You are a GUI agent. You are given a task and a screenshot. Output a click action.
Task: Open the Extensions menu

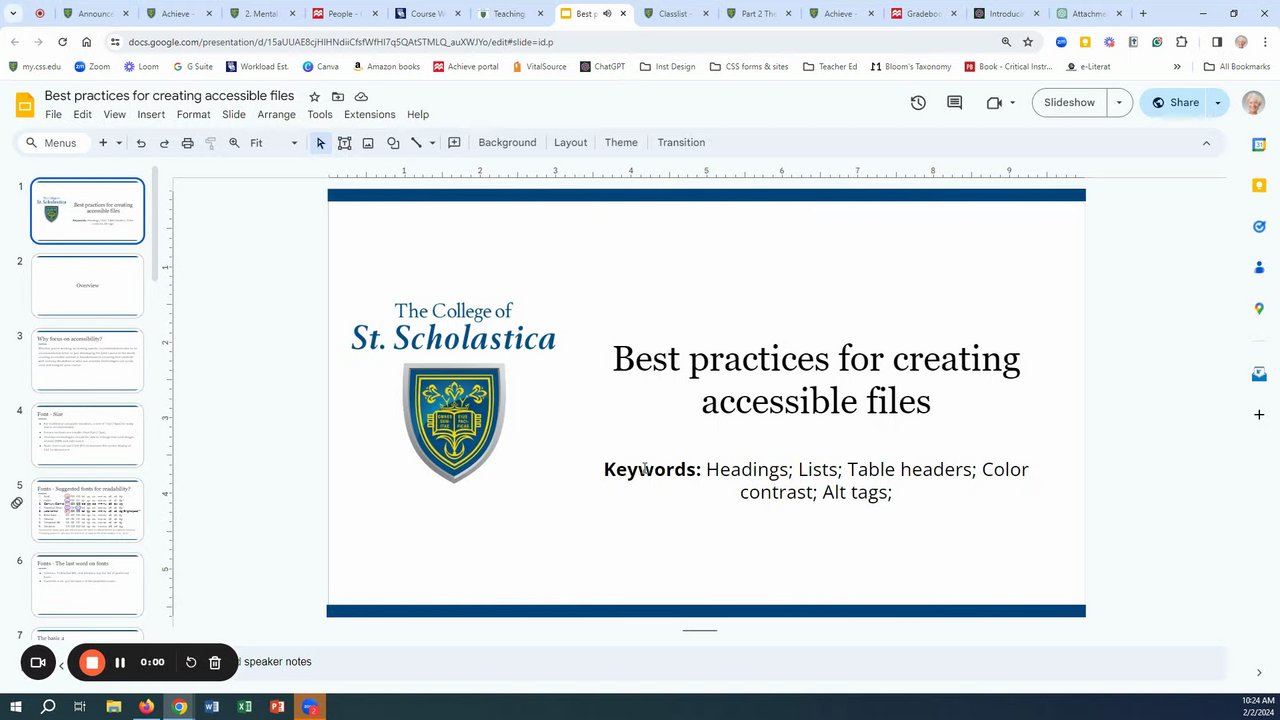point(369,115)
